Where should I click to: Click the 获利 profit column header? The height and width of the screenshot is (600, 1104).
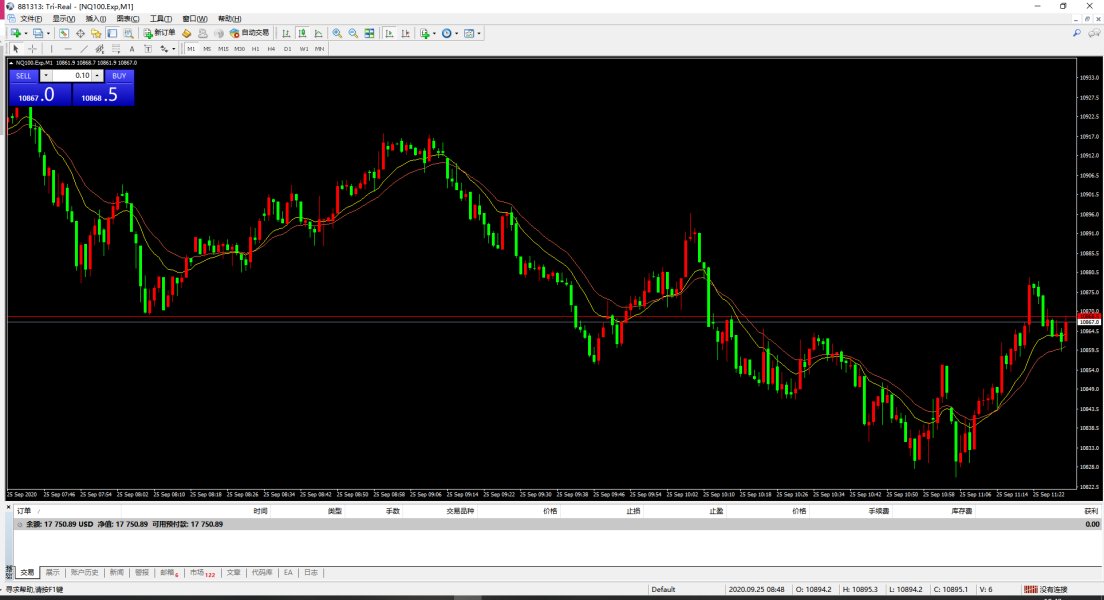tap(1091, 511)
